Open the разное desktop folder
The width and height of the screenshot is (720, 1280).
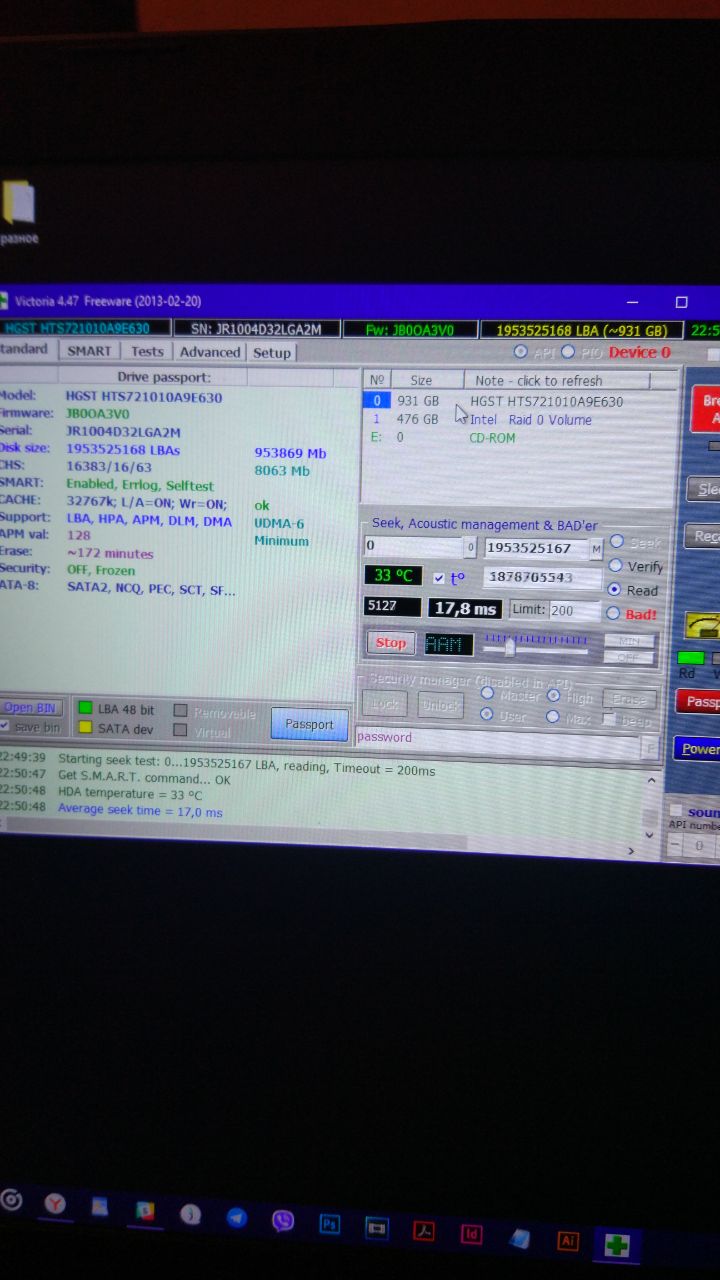click(20, 212)
